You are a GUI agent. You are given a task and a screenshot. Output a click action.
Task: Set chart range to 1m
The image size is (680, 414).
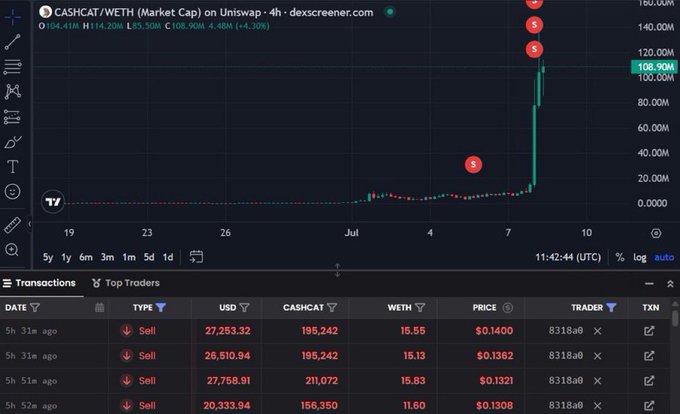pos(128,257)
